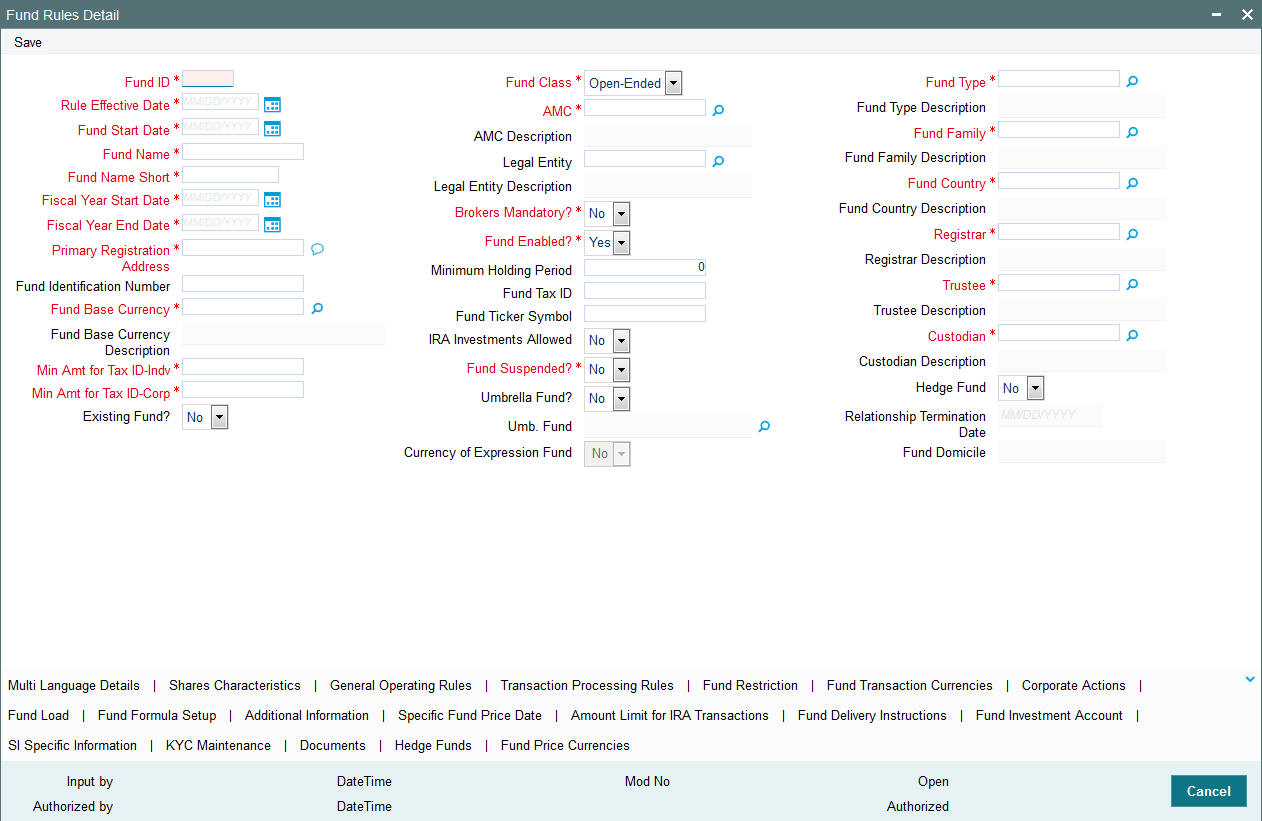Viewport: 1262px width, 821px height.
Task: Open Transaction Processing Rules tab
Action: (587, 686)
